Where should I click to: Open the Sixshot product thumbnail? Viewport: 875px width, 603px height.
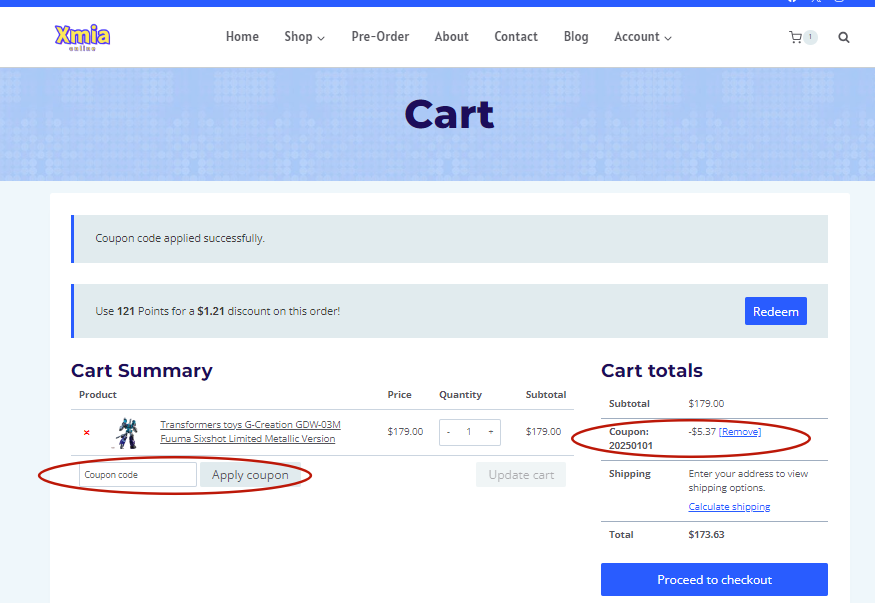[127, 433]
